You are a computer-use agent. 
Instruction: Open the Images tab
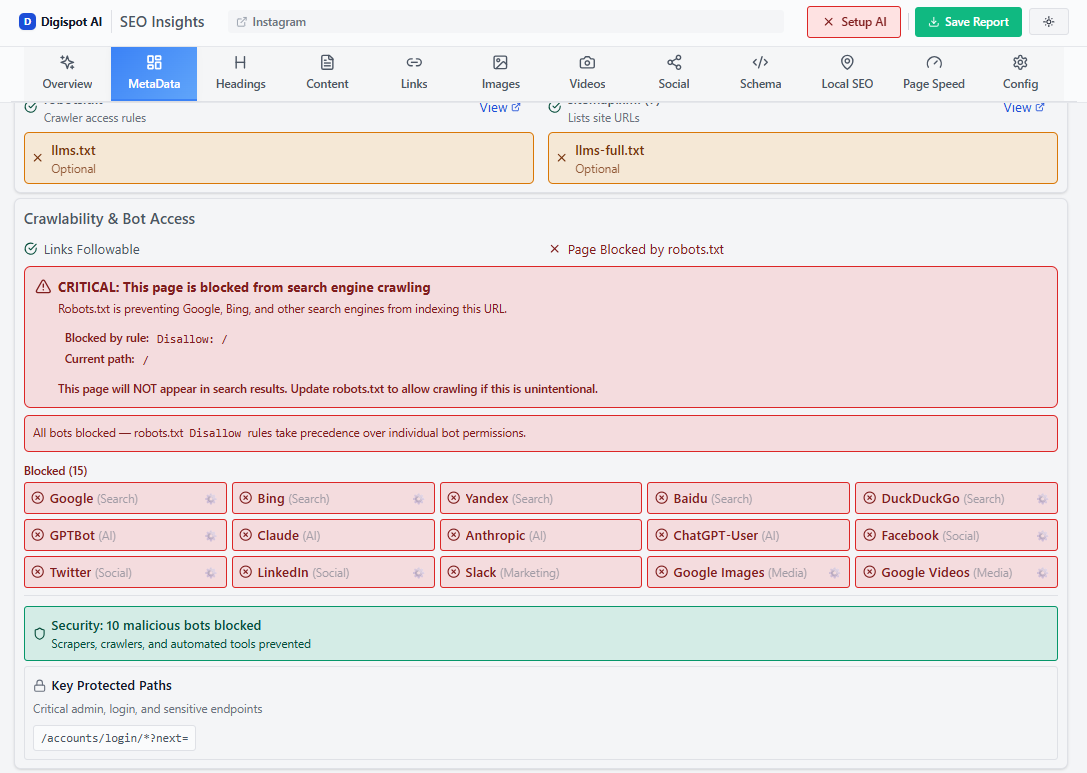tap(501, 73)
